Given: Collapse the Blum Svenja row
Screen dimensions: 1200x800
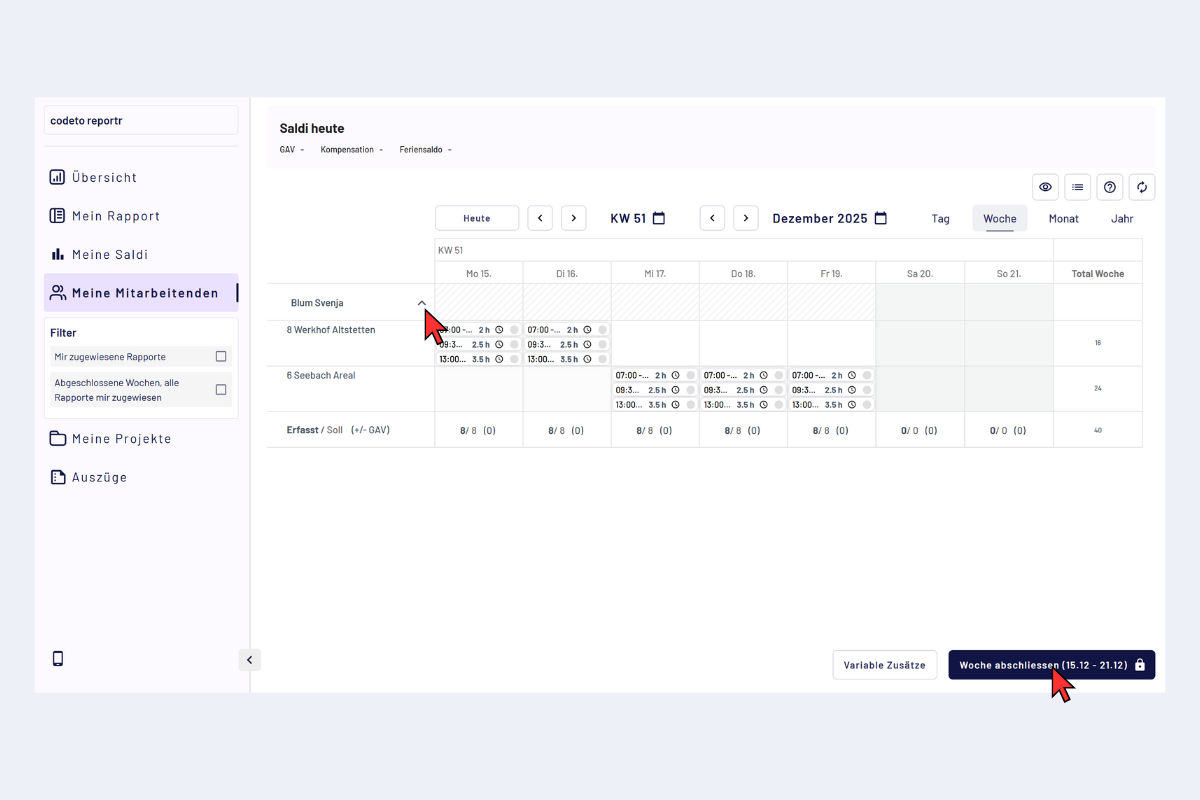Looking at the screenshot, I should (421, 303).
